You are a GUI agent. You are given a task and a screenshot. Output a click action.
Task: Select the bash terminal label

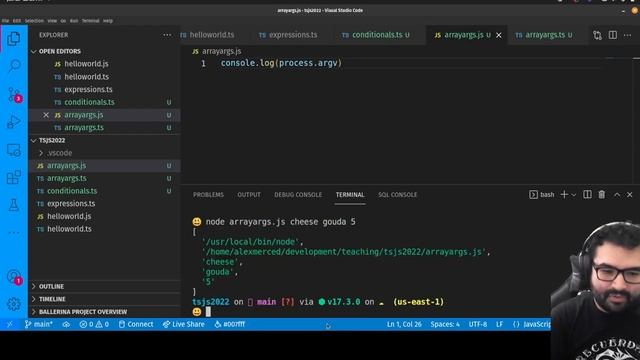[542, 195]
